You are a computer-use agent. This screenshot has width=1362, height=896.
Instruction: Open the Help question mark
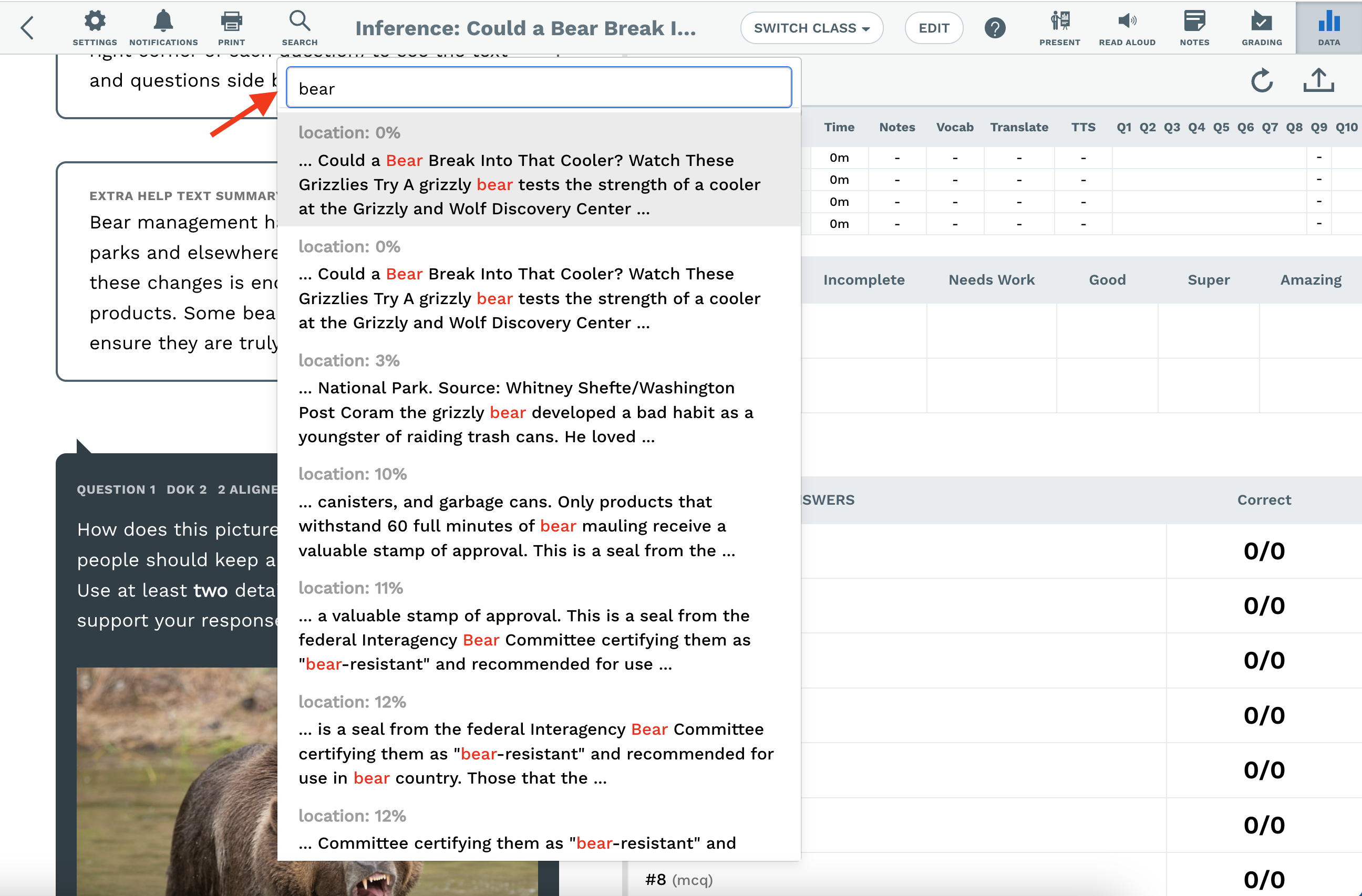pos(995,27)
